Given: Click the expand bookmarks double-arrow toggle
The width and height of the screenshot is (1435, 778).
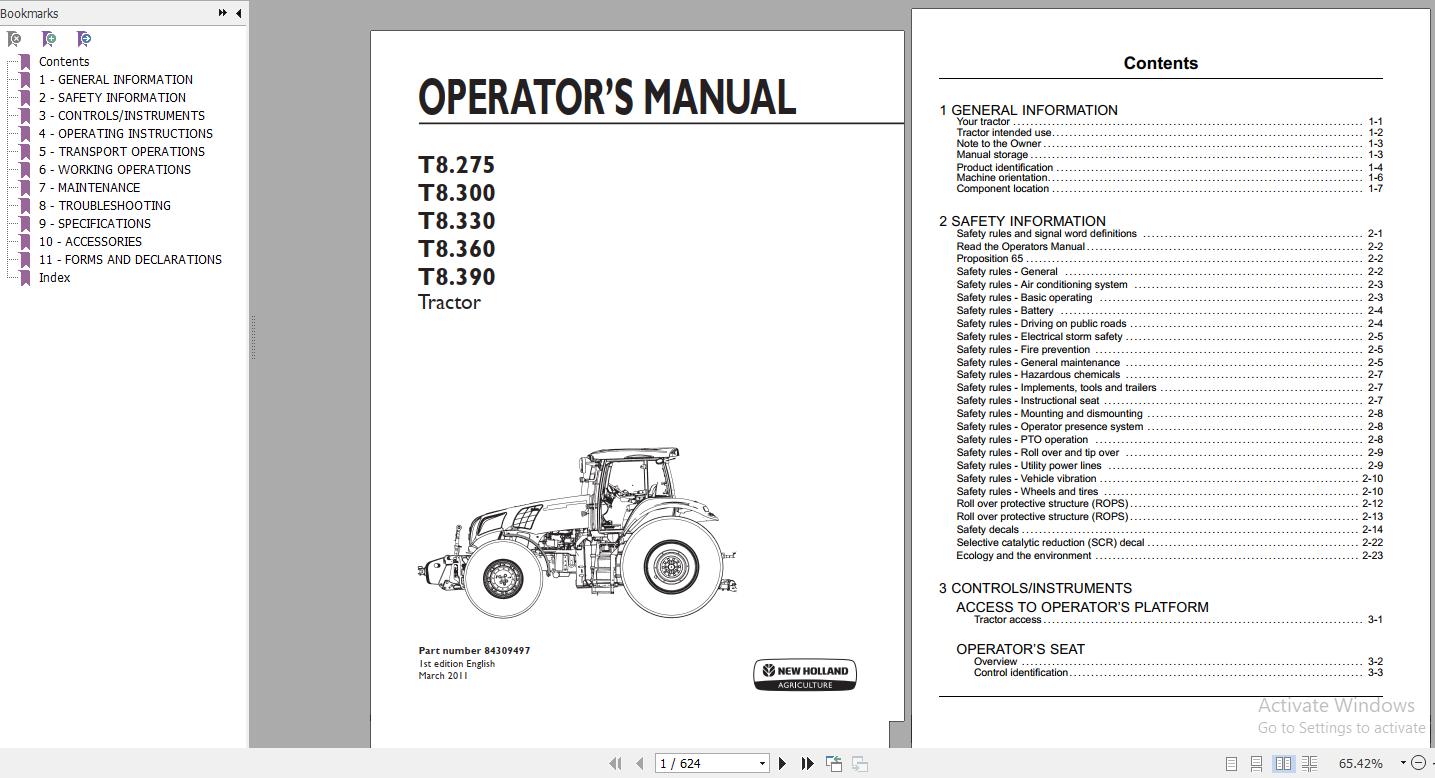Looking at the screenshot, I should coord(222,13).
